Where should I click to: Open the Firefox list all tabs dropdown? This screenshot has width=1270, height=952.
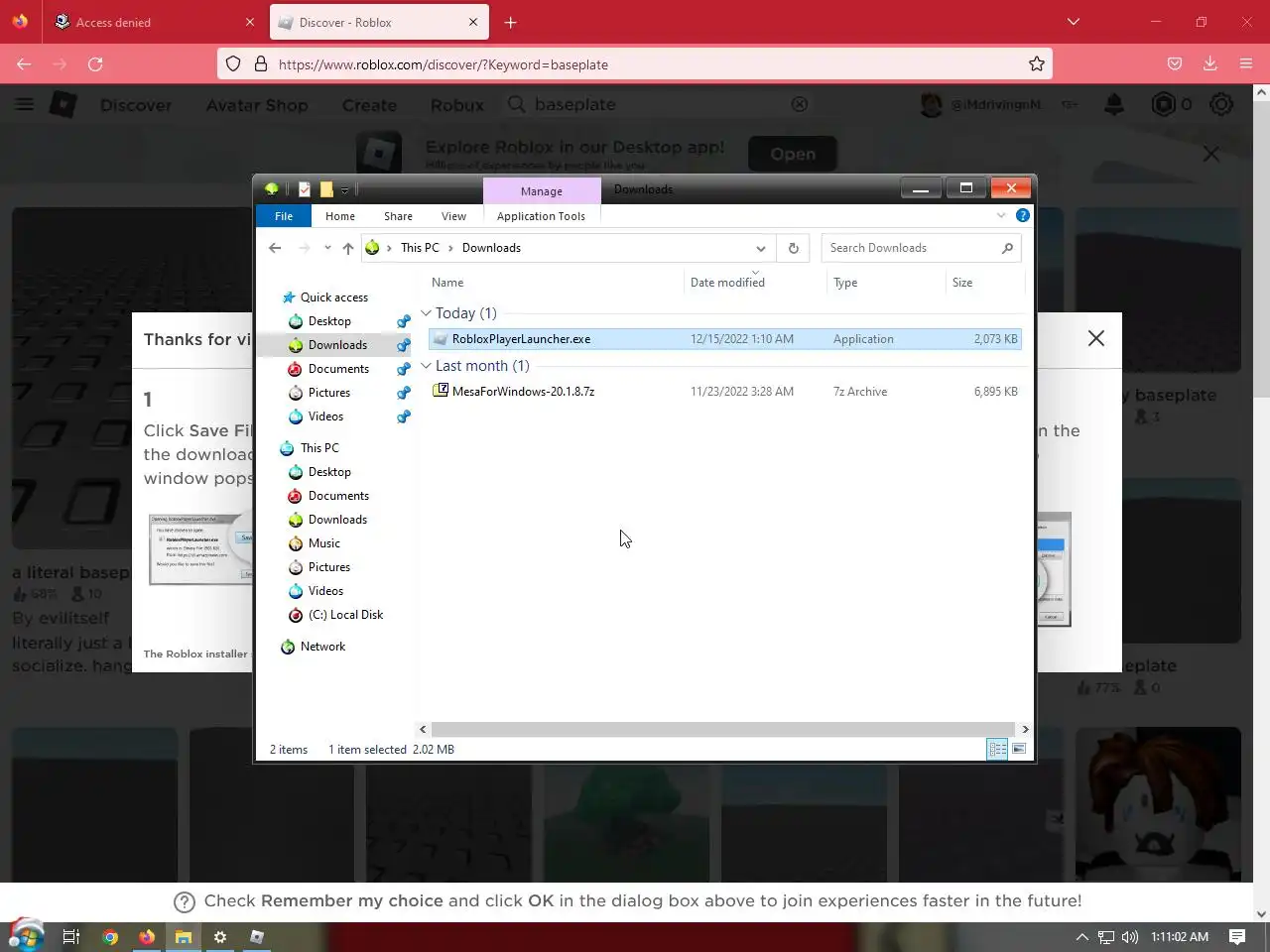point(1073,22)
